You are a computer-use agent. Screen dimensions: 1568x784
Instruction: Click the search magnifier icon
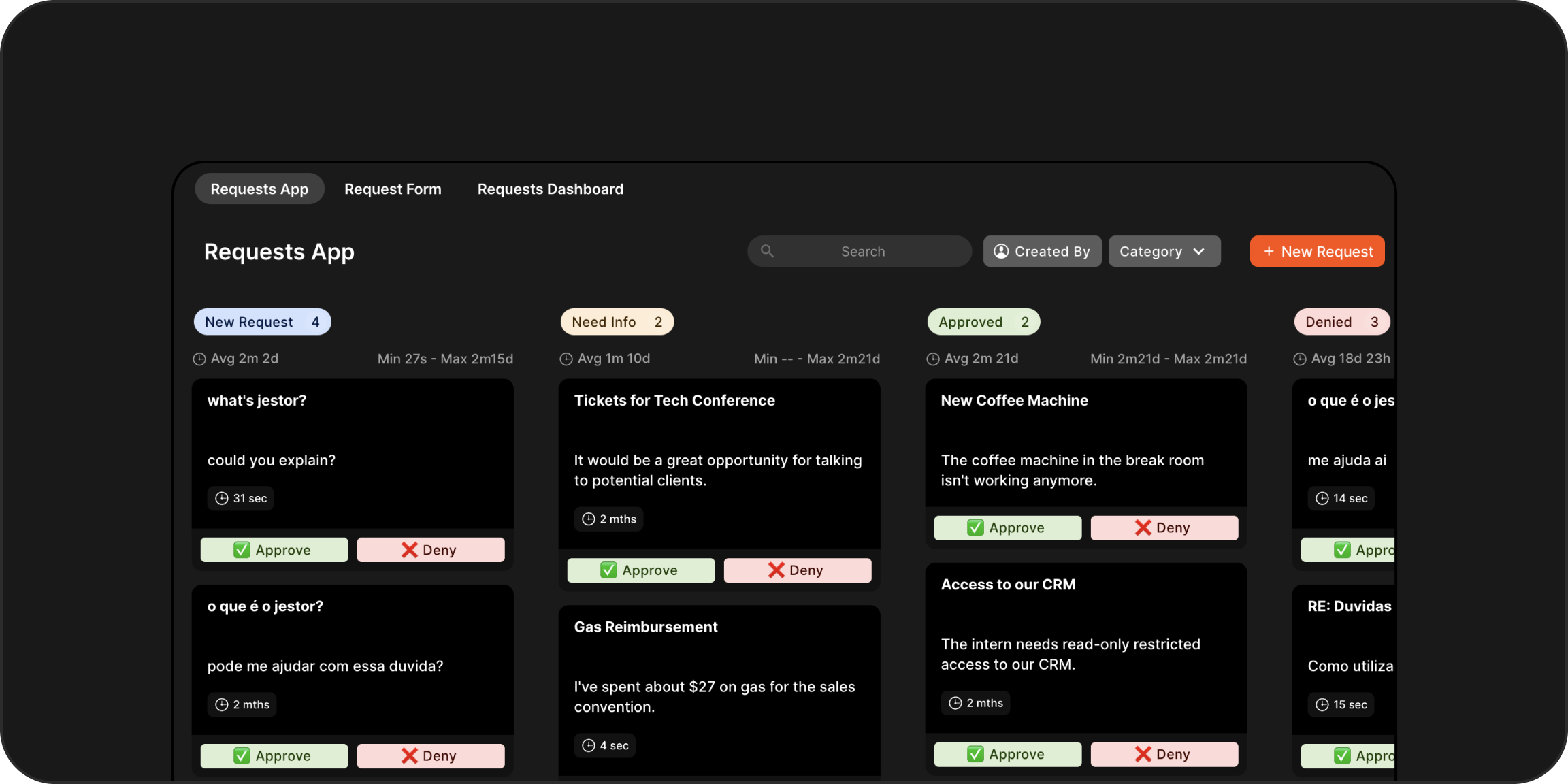[x=767, y=251]
